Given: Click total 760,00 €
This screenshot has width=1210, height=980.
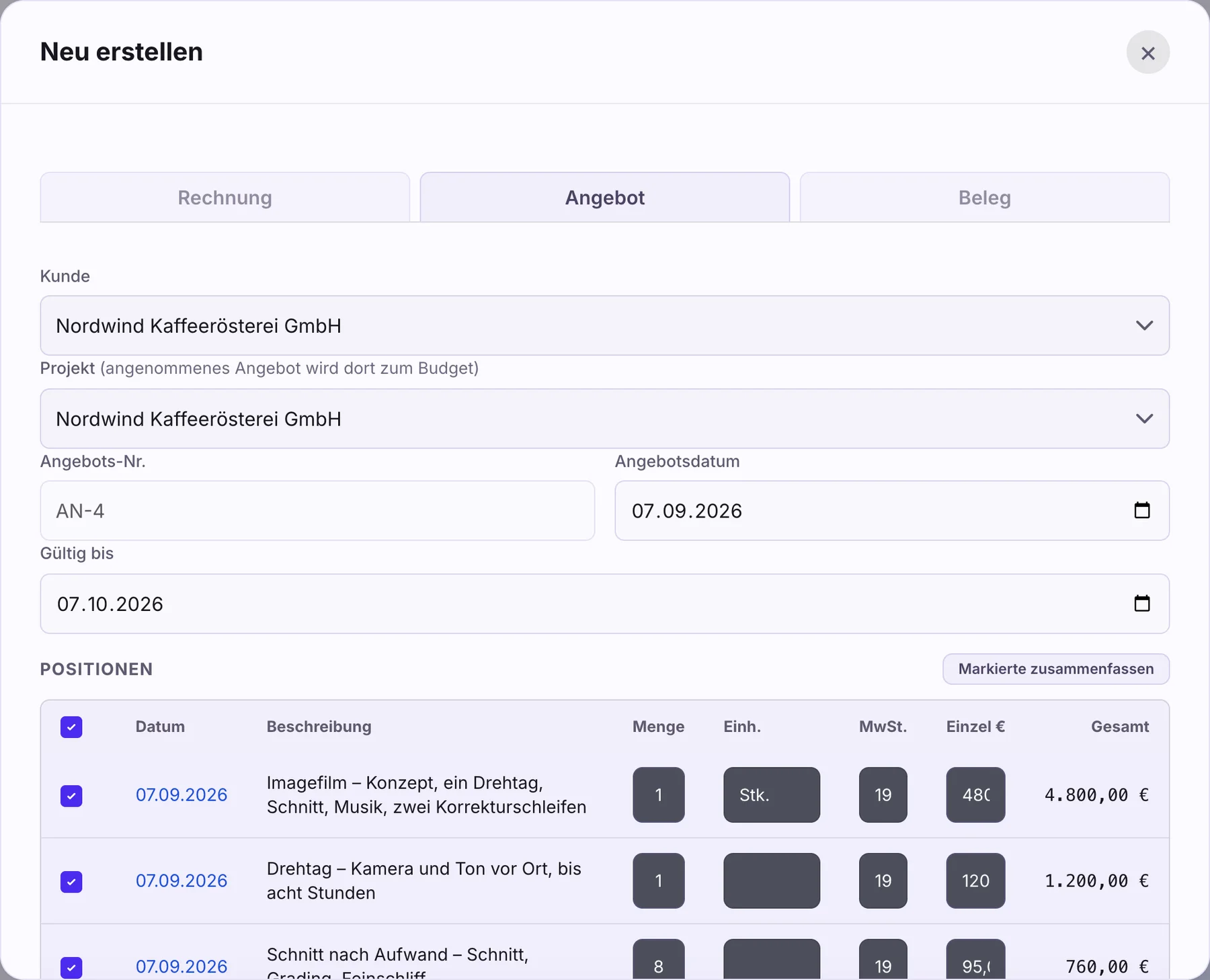Looking at the screenshot, I should [1107, 967].
